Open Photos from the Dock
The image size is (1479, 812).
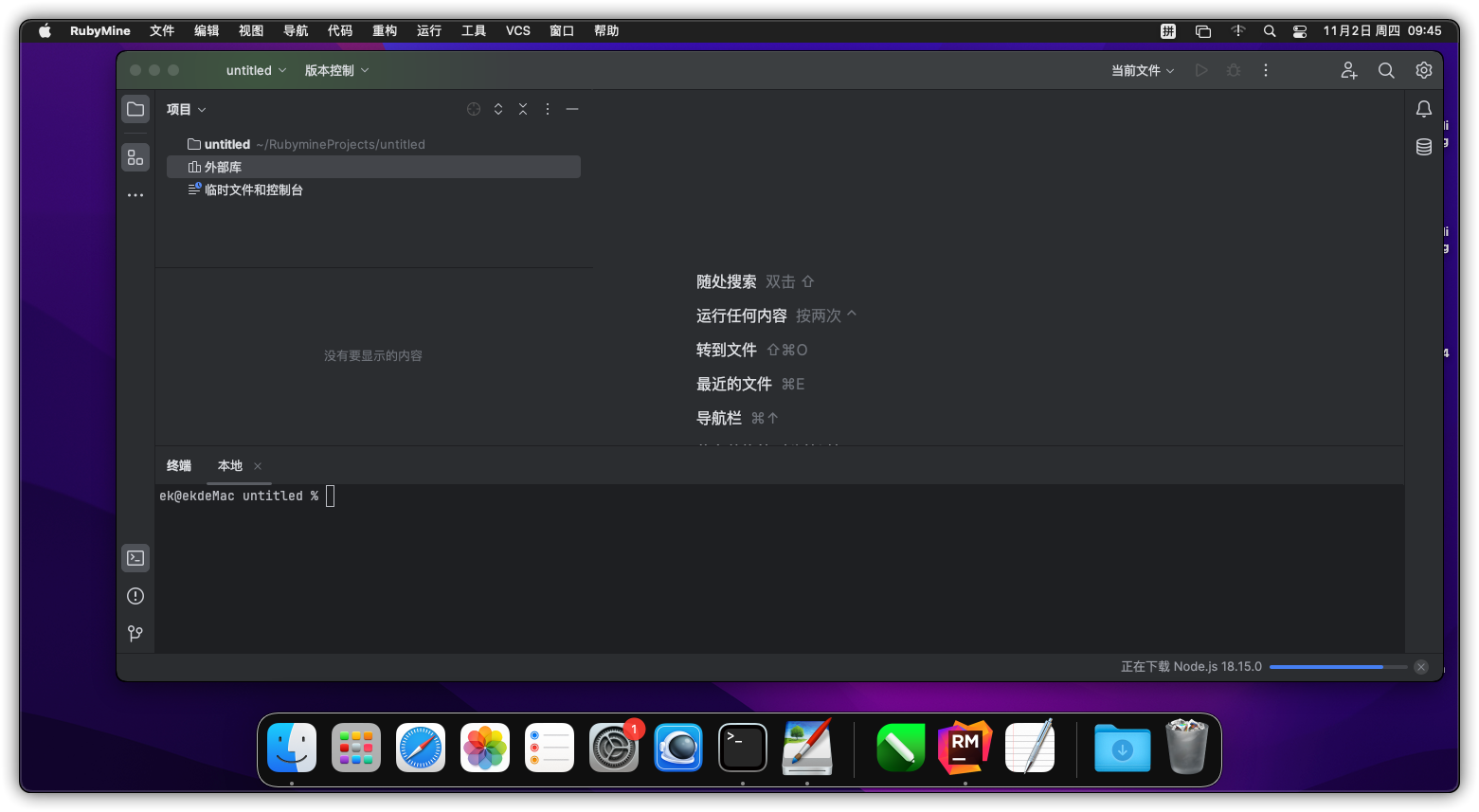(x=485, y=747)
